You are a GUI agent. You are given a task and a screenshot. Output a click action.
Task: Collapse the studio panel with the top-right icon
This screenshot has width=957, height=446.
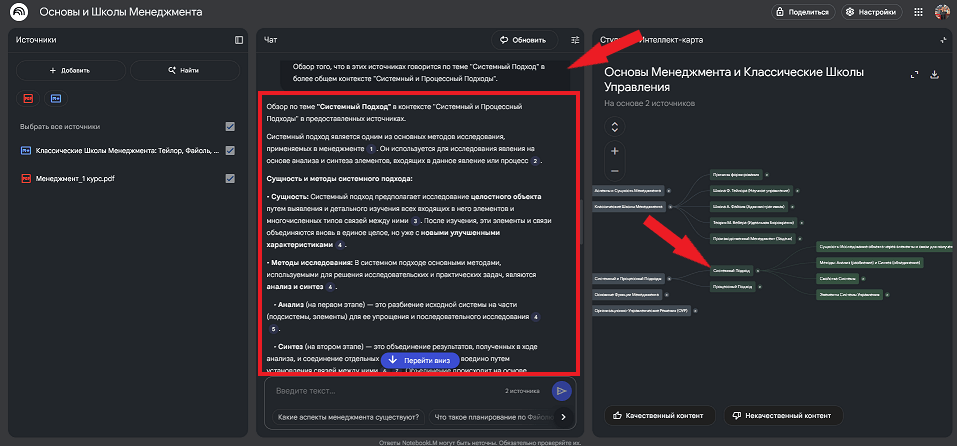[942, 40]
